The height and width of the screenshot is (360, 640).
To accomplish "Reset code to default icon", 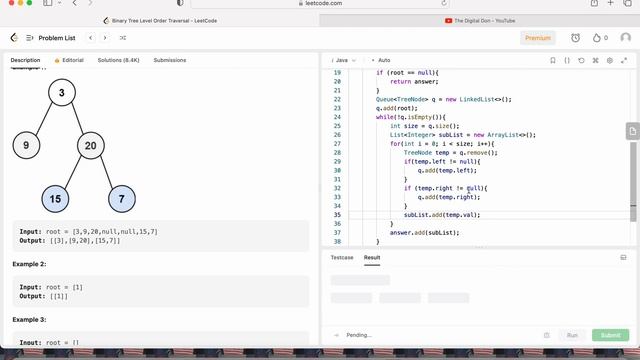I will [581, 60].
